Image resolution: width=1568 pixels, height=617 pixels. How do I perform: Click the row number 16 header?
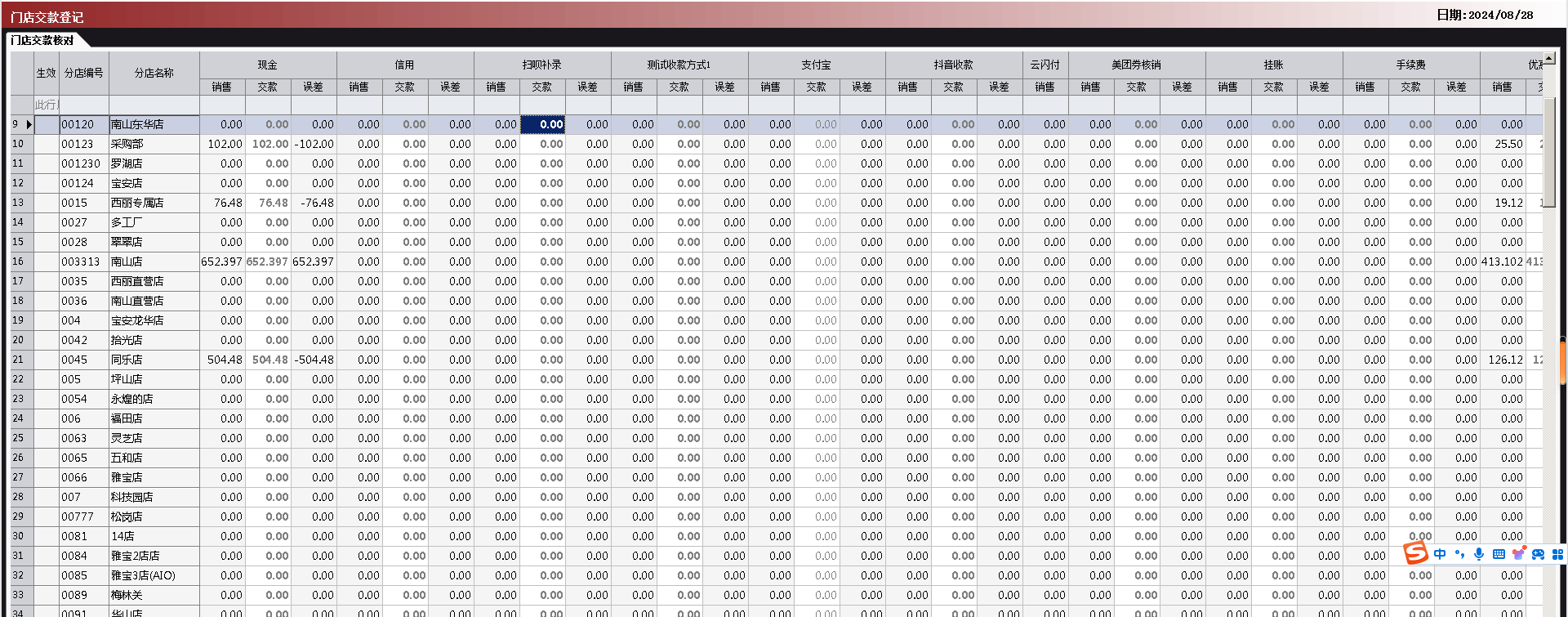click(x=22, y=262)
